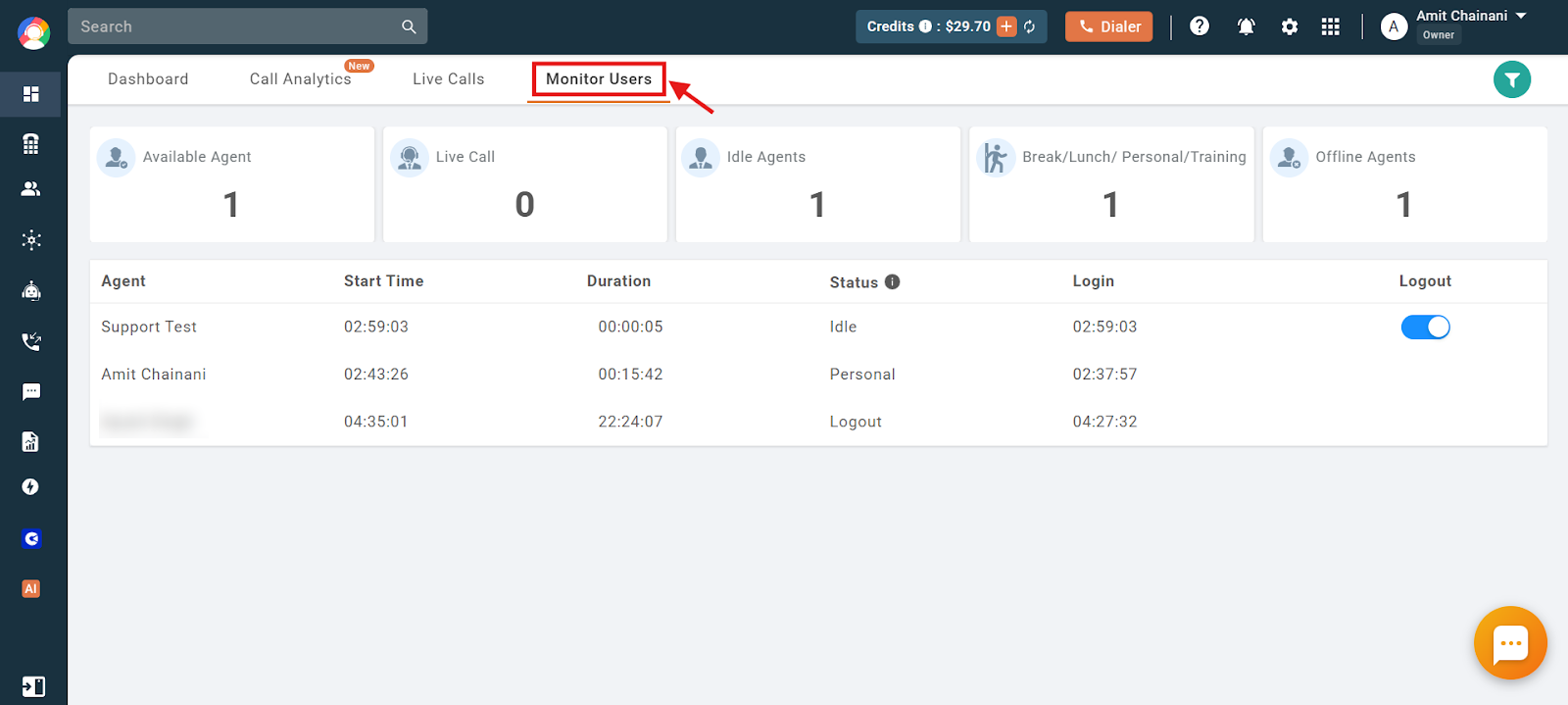Click the Login column header
This screenshot has height=705, width=1568.
pyautogui.click(x=1094, y=281)
